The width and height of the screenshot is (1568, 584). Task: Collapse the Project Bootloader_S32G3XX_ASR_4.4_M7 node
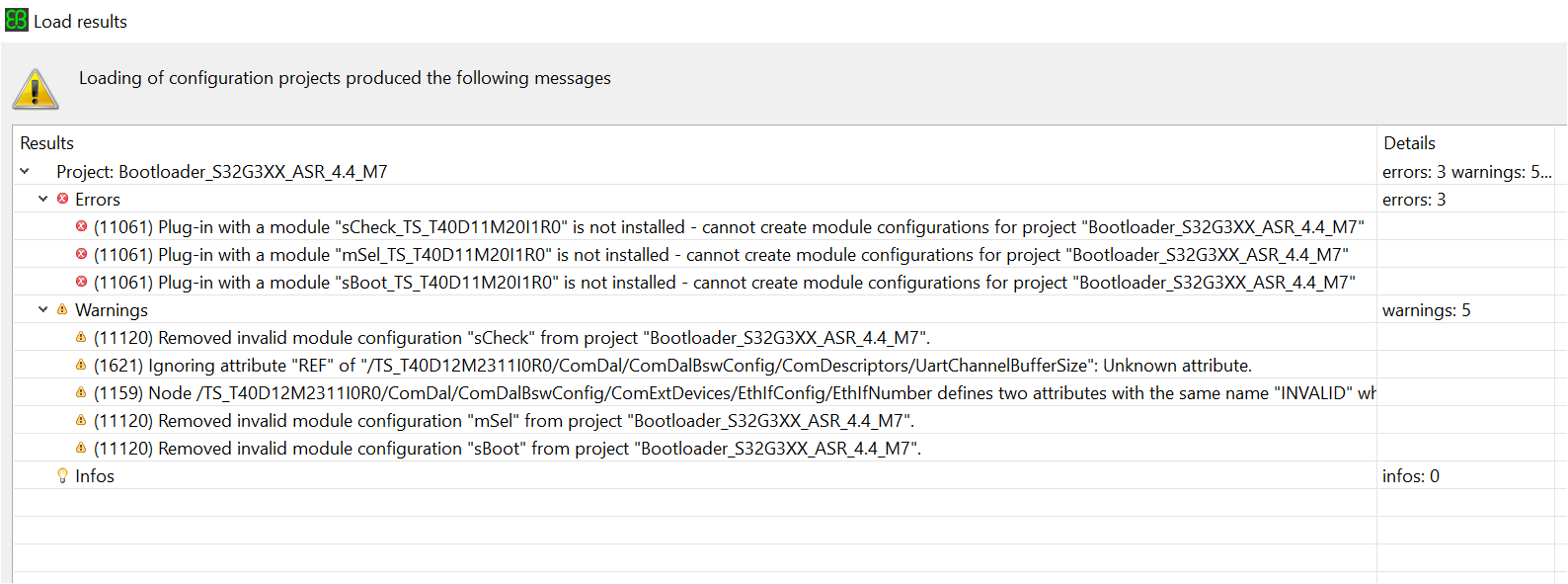click(x=25, y=170)
